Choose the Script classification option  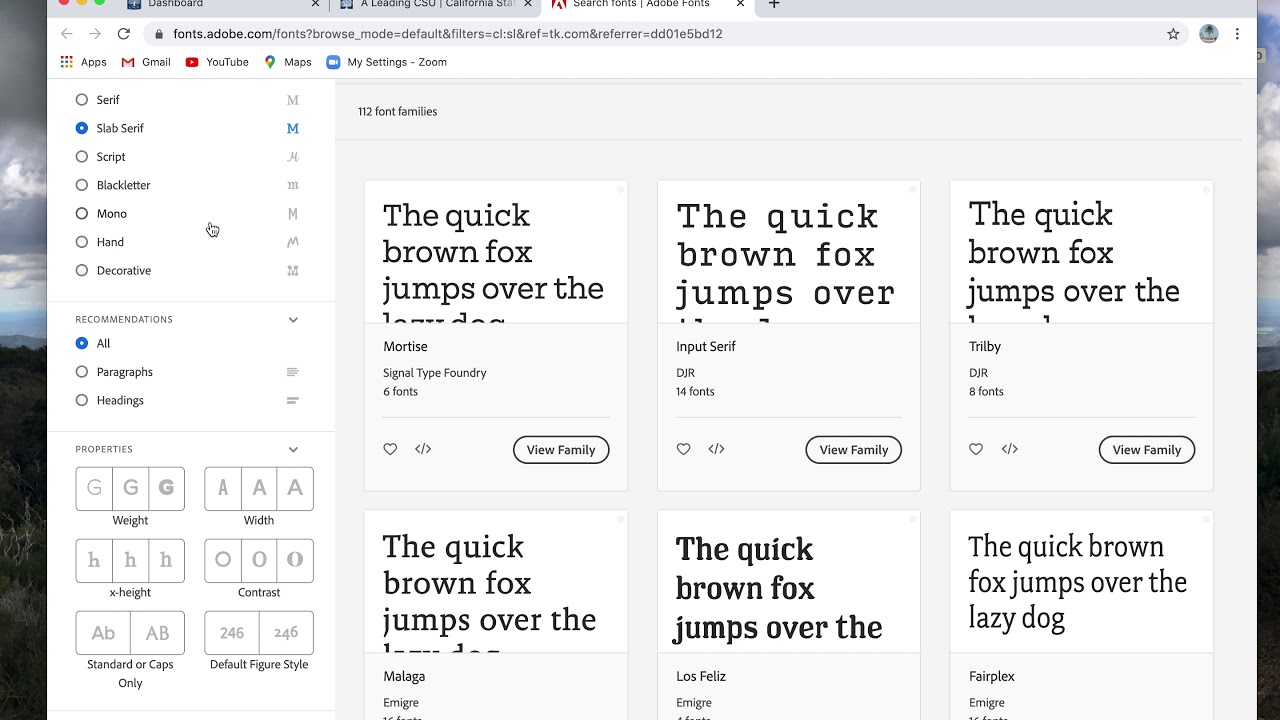point(82,157)
